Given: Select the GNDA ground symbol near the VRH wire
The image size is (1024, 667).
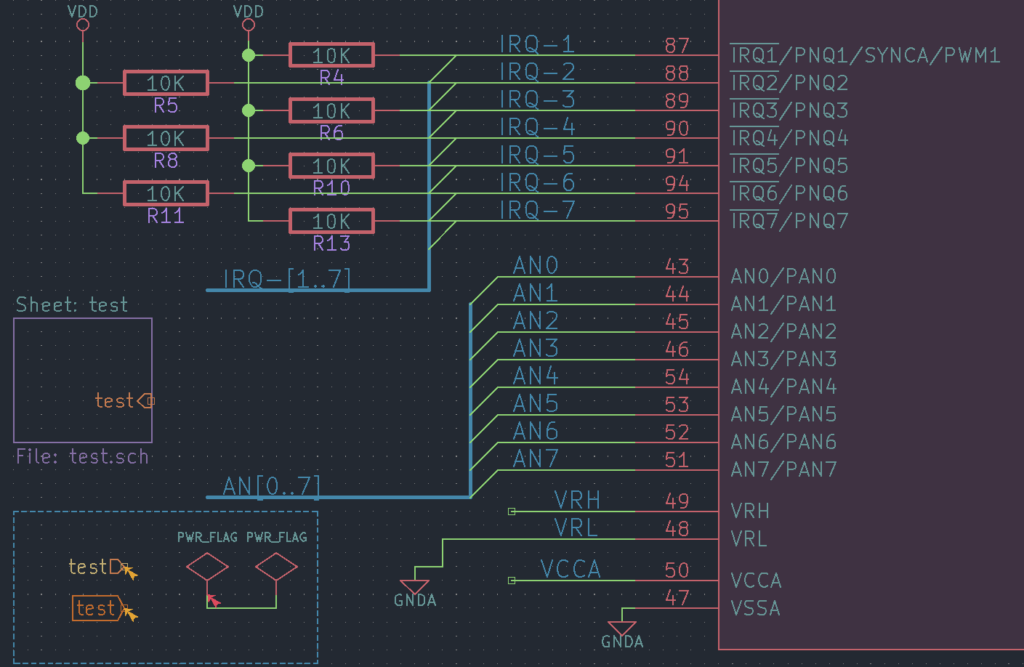Looking at the screenshot, I should [414, 585].
